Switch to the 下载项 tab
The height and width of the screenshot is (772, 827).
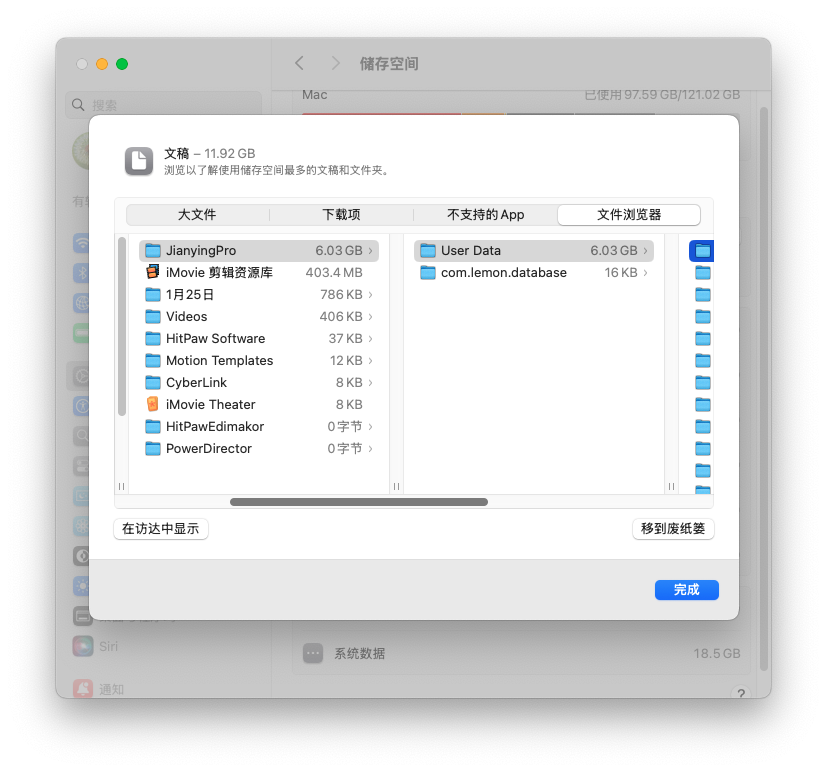[341, 215]
